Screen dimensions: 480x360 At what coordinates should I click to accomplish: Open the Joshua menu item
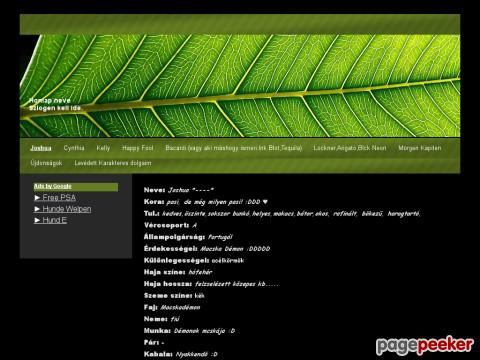pos(41,148)
